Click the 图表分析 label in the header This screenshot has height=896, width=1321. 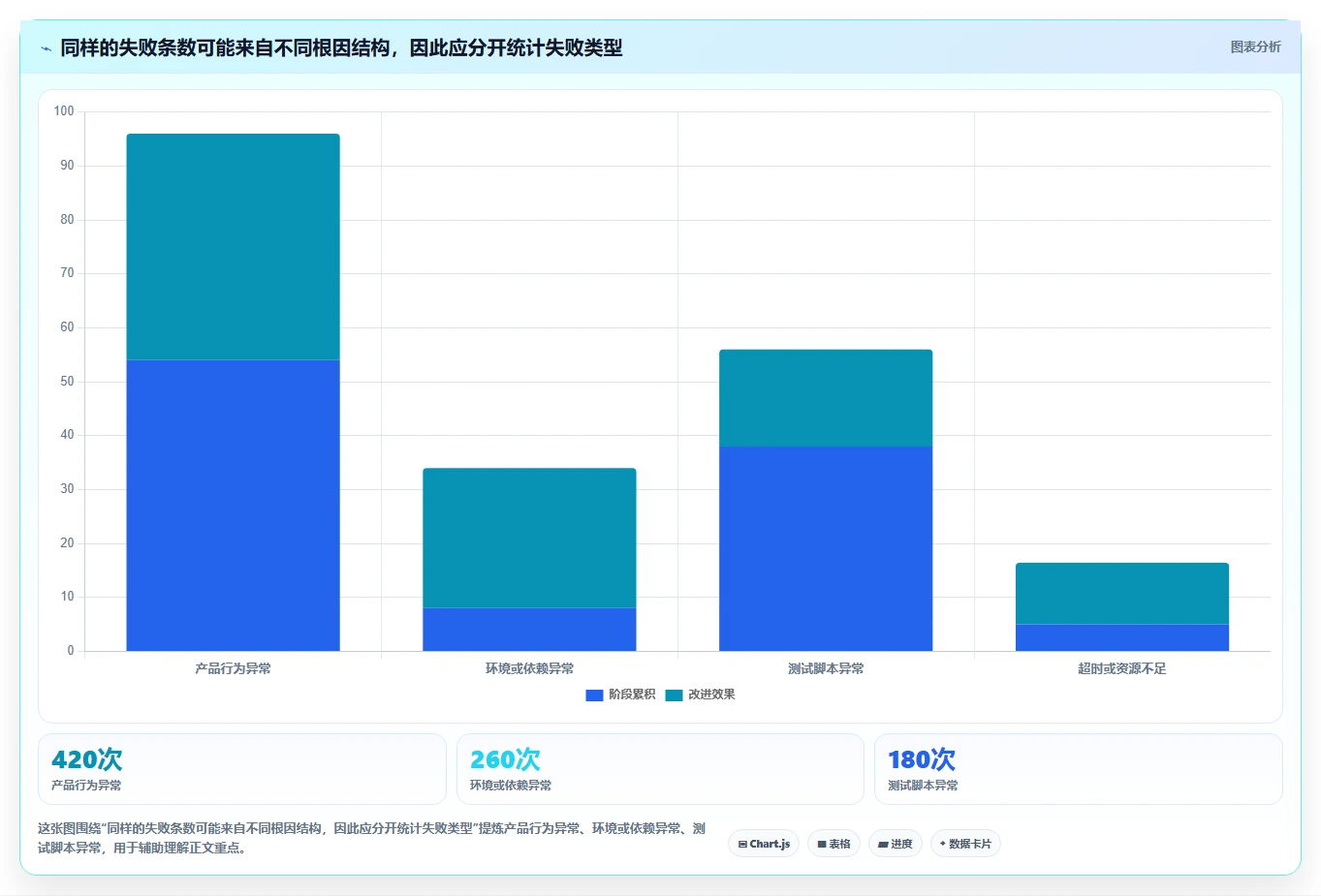1255,46
